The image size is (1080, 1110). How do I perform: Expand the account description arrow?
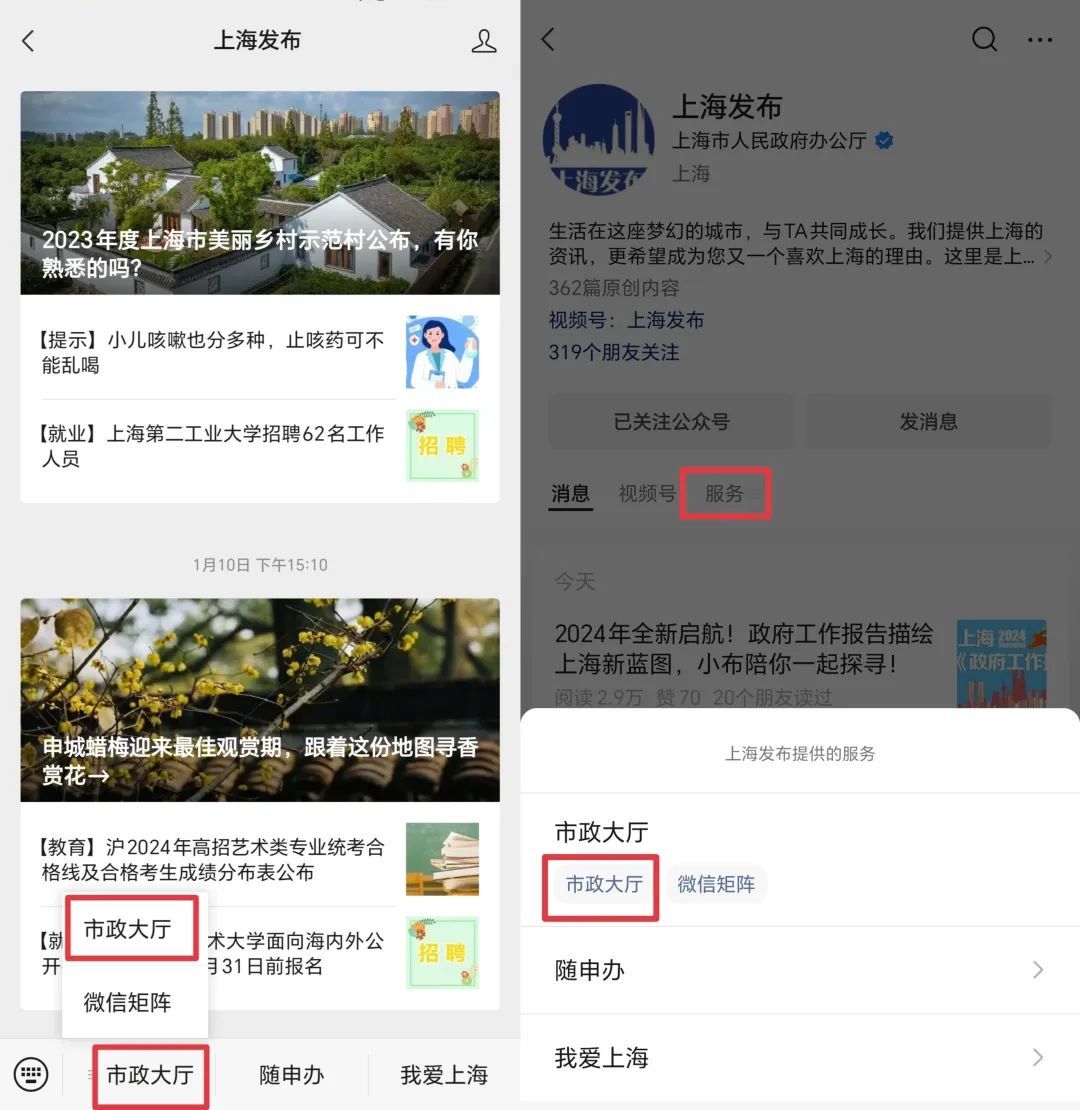tap(1048, 256)
